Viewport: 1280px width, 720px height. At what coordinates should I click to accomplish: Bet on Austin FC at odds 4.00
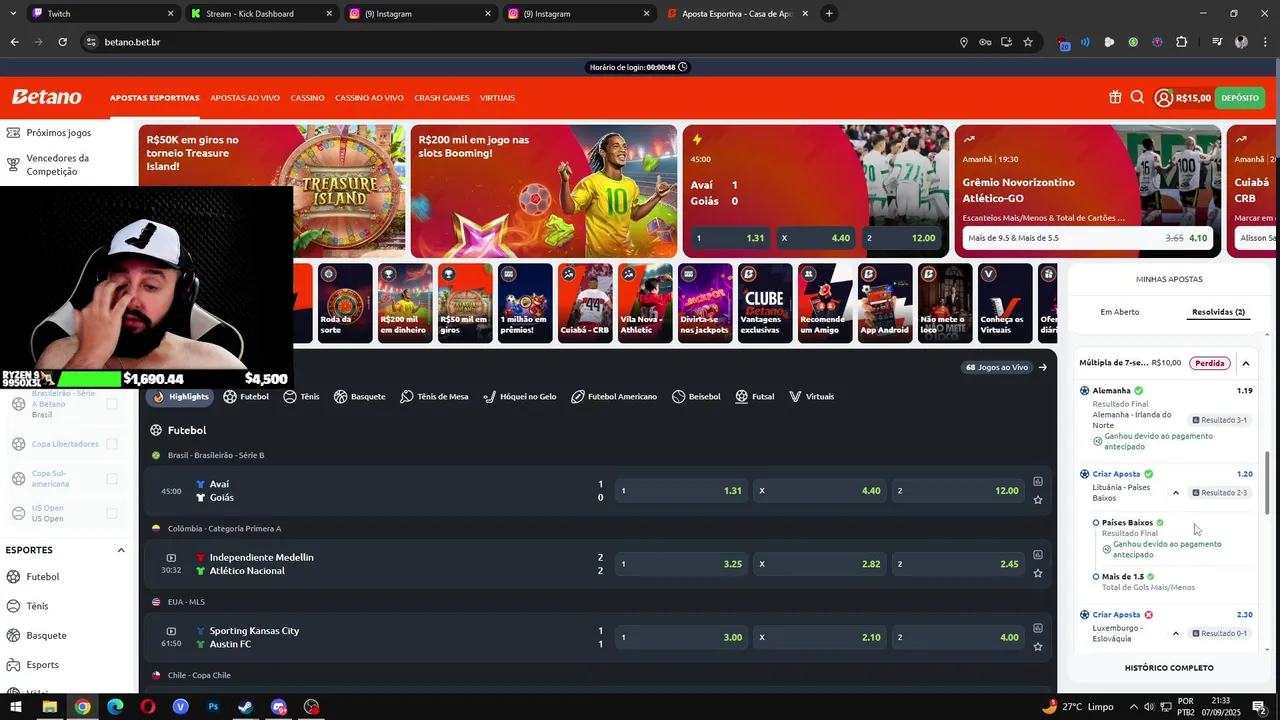957,637
